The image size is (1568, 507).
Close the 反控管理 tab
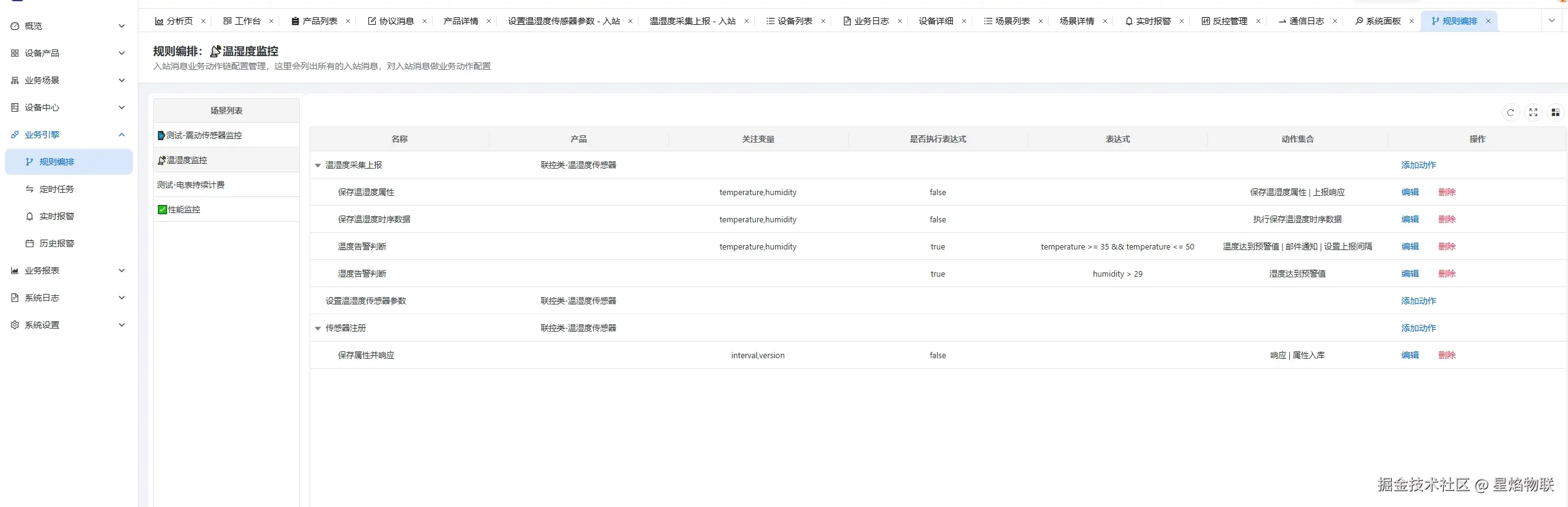coord(1258,21)
